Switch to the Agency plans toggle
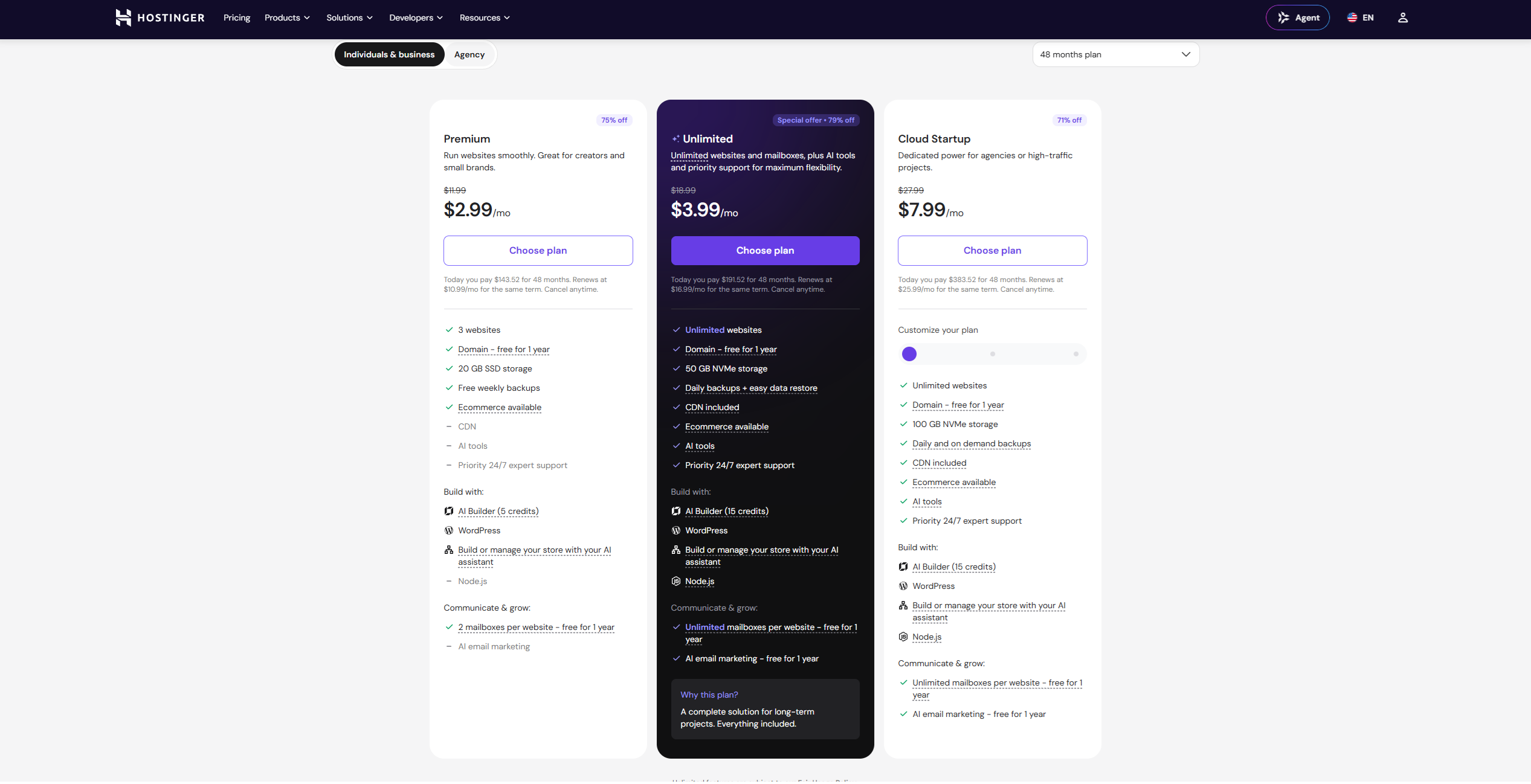This screenshot has width=1531, height=784. 469,54
